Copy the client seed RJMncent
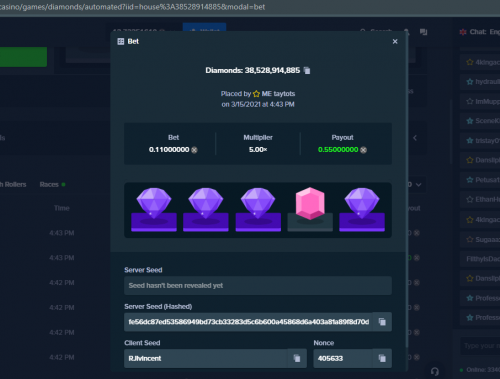The height and width of the screenshot is (379, 500). (x=297, y=358)
